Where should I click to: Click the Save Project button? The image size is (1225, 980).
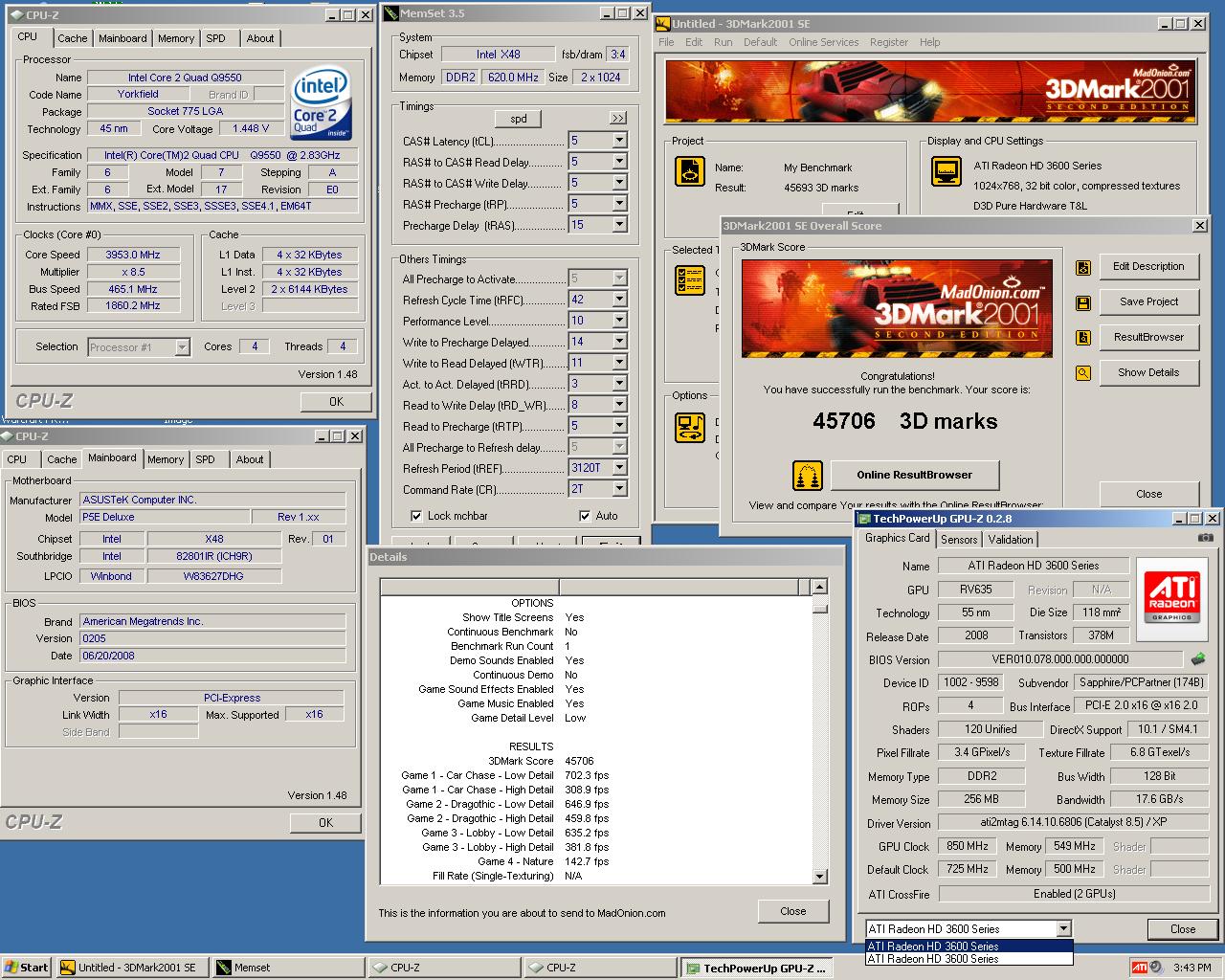(x=1149, y=301)
